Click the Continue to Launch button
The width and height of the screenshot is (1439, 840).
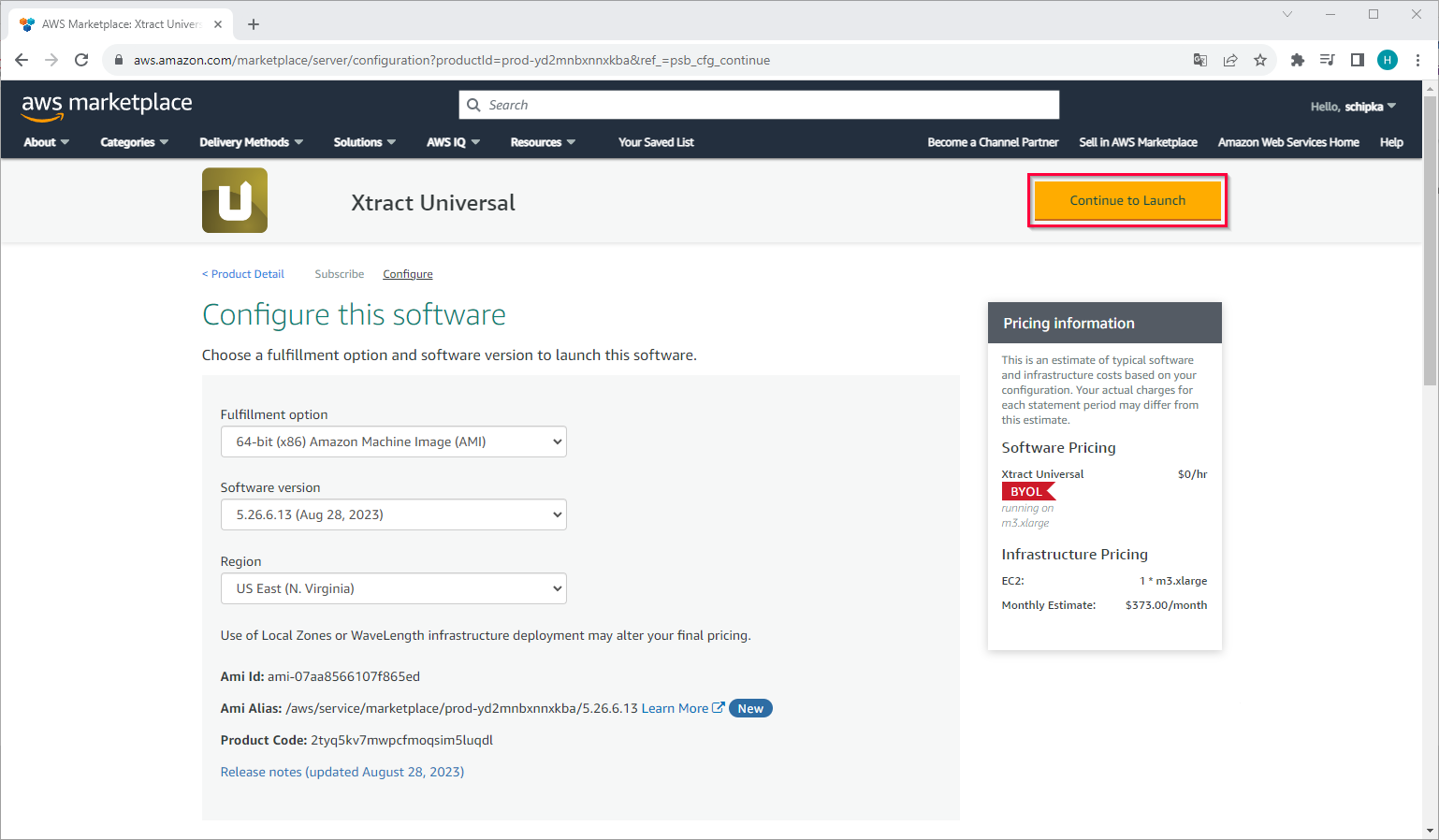point(1127,200)
